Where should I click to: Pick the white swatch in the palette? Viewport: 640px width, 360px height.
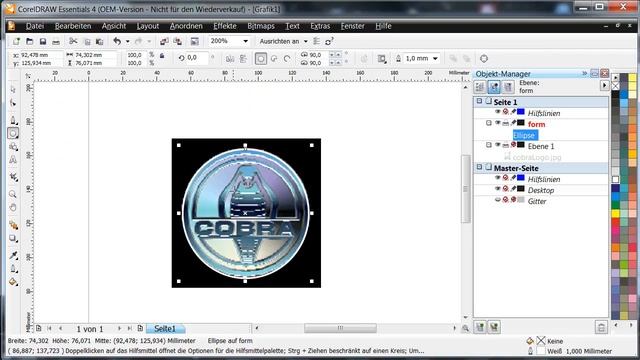point(615,179)
